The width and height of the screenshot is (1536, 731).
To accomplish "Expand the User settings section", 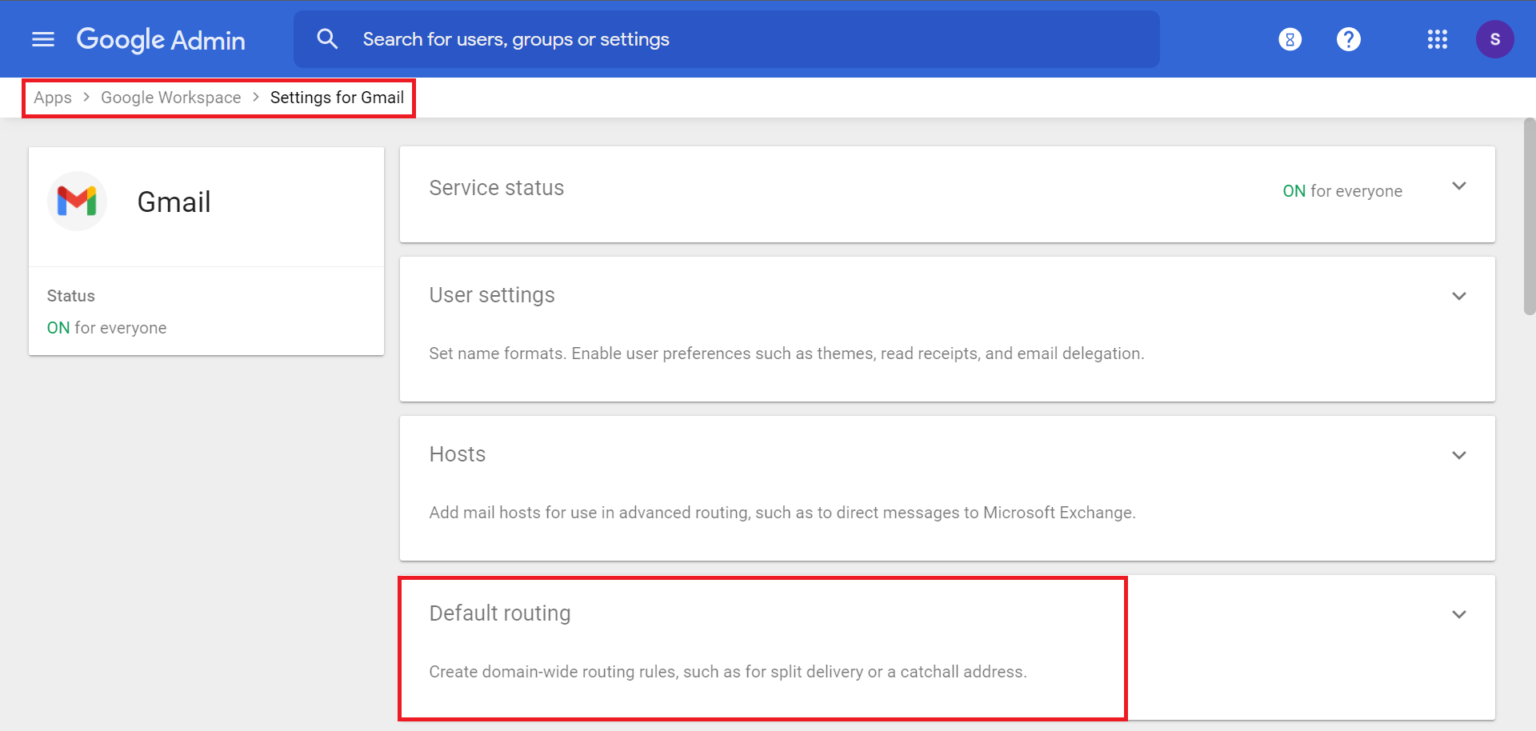I will pos(1459,296).
